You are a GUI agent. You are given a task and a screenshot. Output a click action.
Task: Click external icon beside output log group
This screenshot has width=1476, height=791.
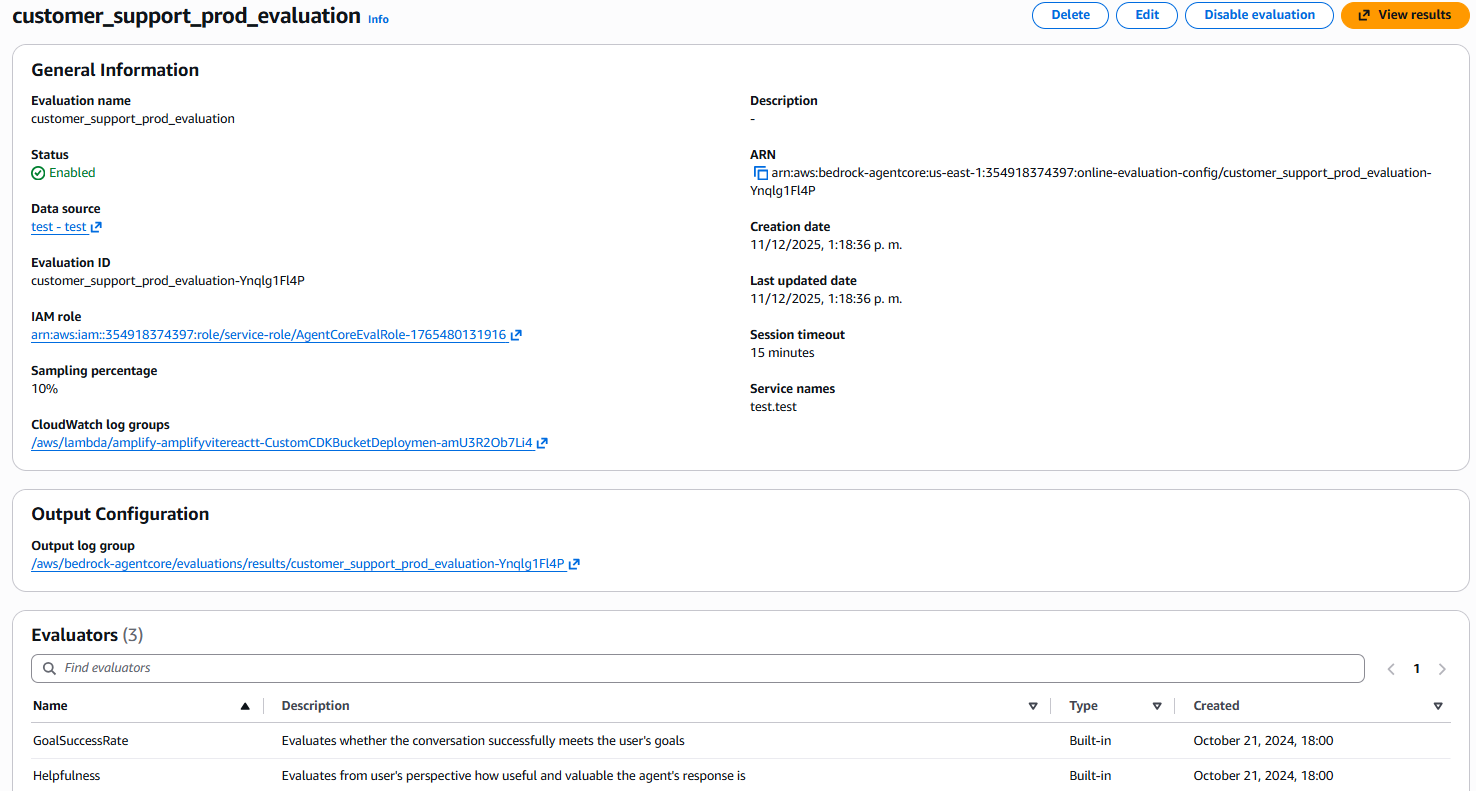574,564
